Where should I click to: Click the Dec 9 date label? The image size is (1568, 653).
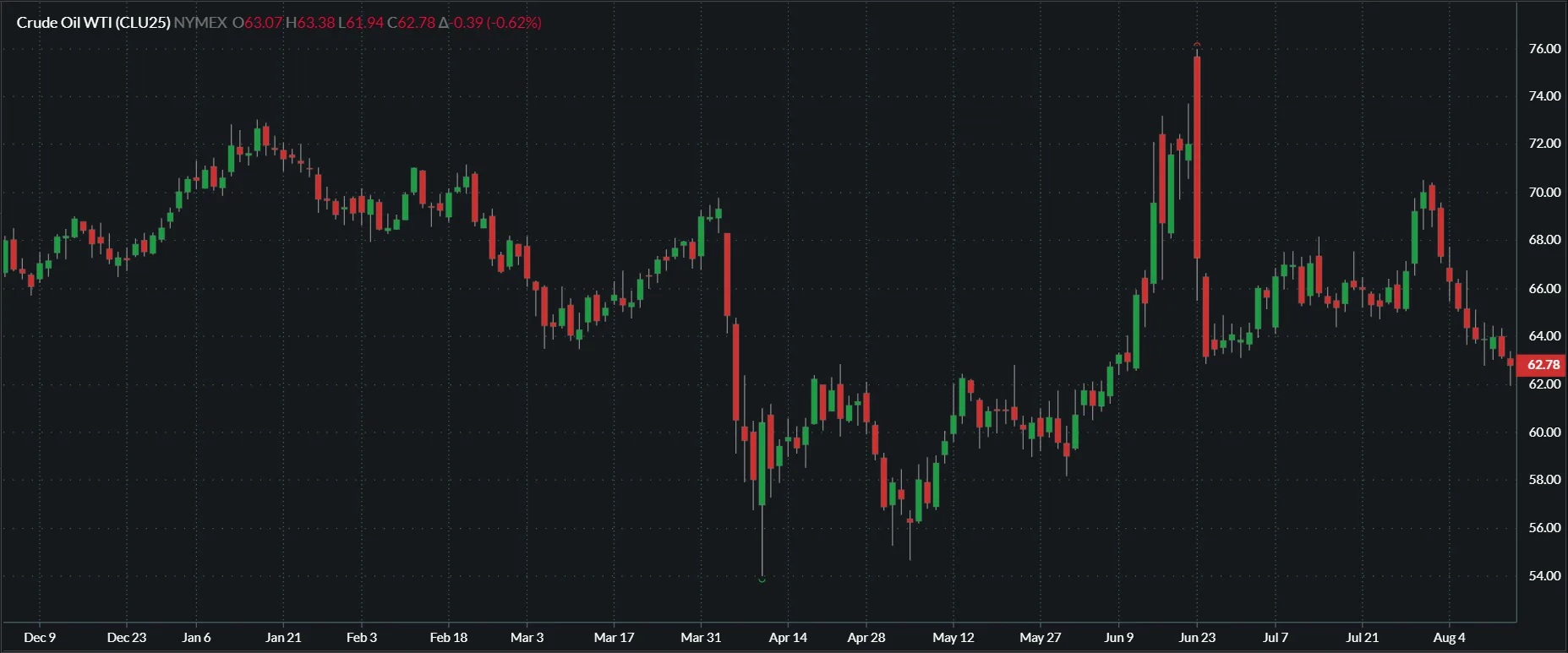[40, 637]
